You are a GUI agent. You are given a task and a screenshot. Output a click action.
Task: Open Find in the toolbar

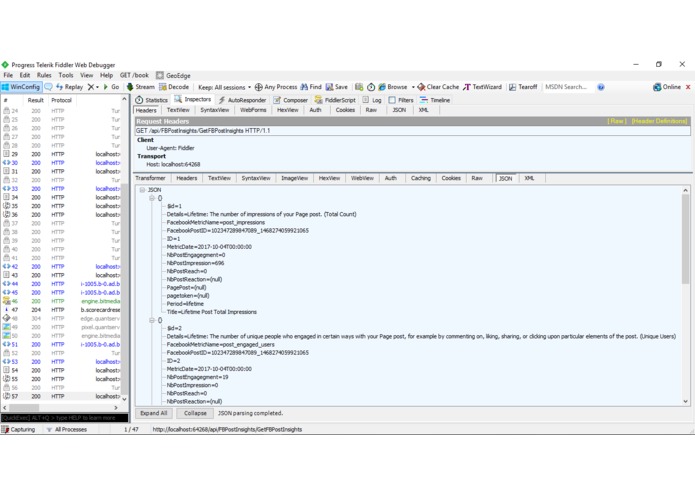click(311, 87)
